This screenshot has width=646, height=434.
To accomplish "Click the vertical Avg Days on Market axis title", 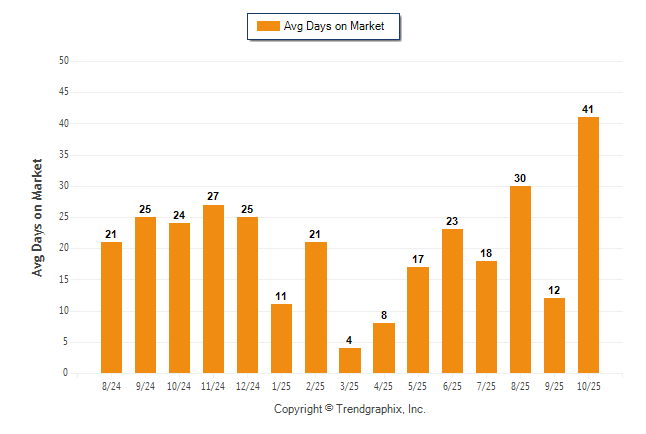I will 38,217.
